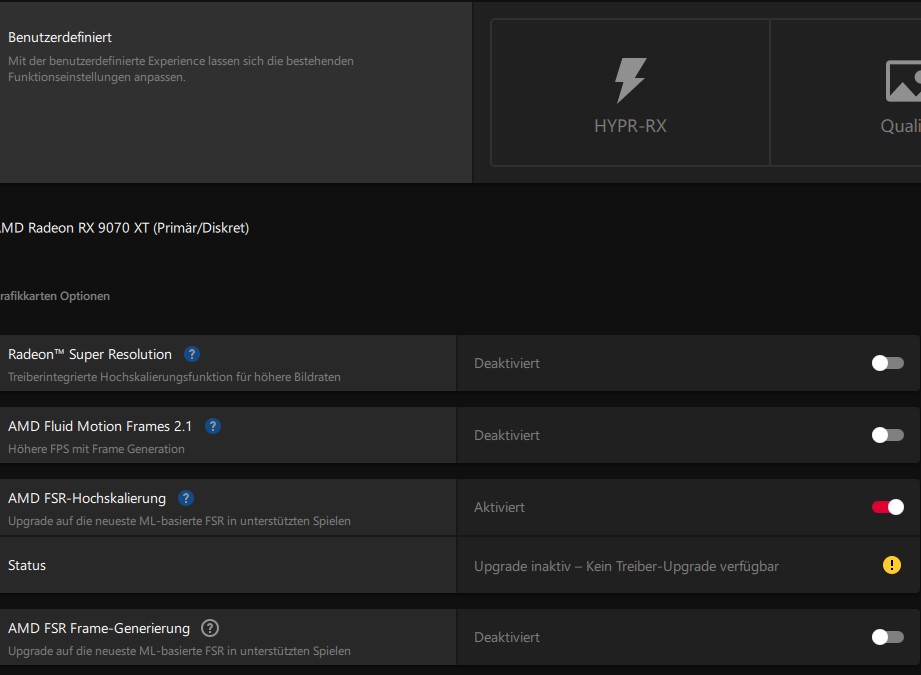The image size is (921, 675).
Task: Click Deaktiviert next to Radeon Super Resolution
Action: tap(506, 363)
